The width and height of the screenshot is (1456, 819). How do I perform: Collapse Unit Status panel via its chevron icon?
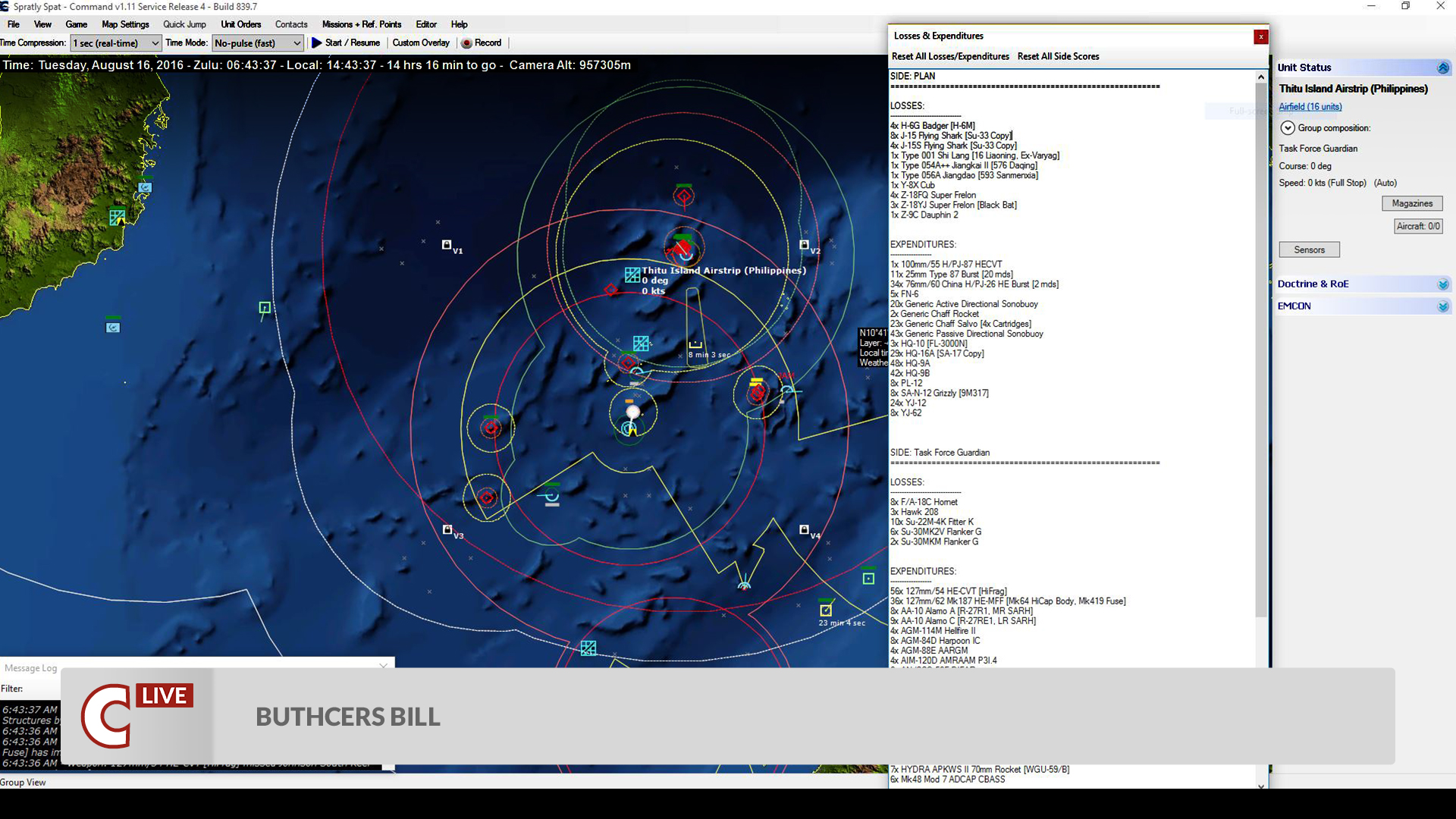(1443, 67)
